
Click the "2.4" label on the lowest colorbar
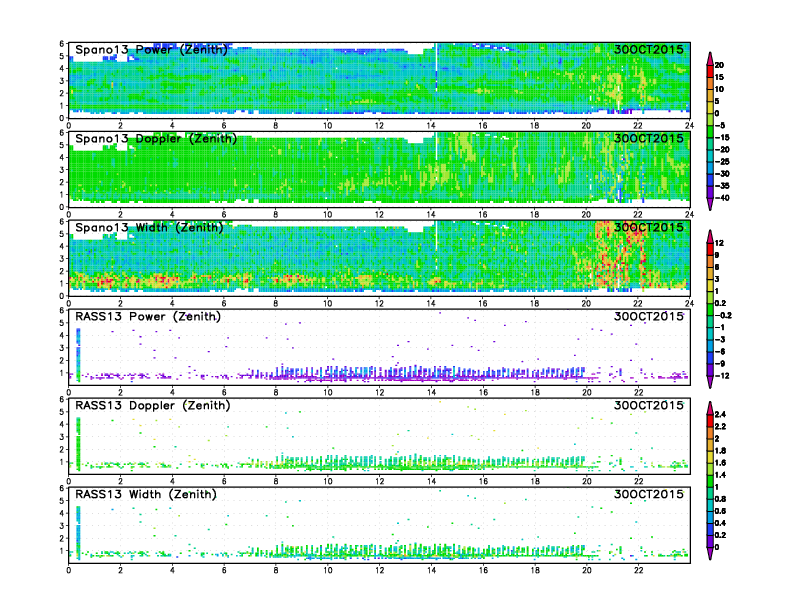pyautogui.click(x=720, y=414)
